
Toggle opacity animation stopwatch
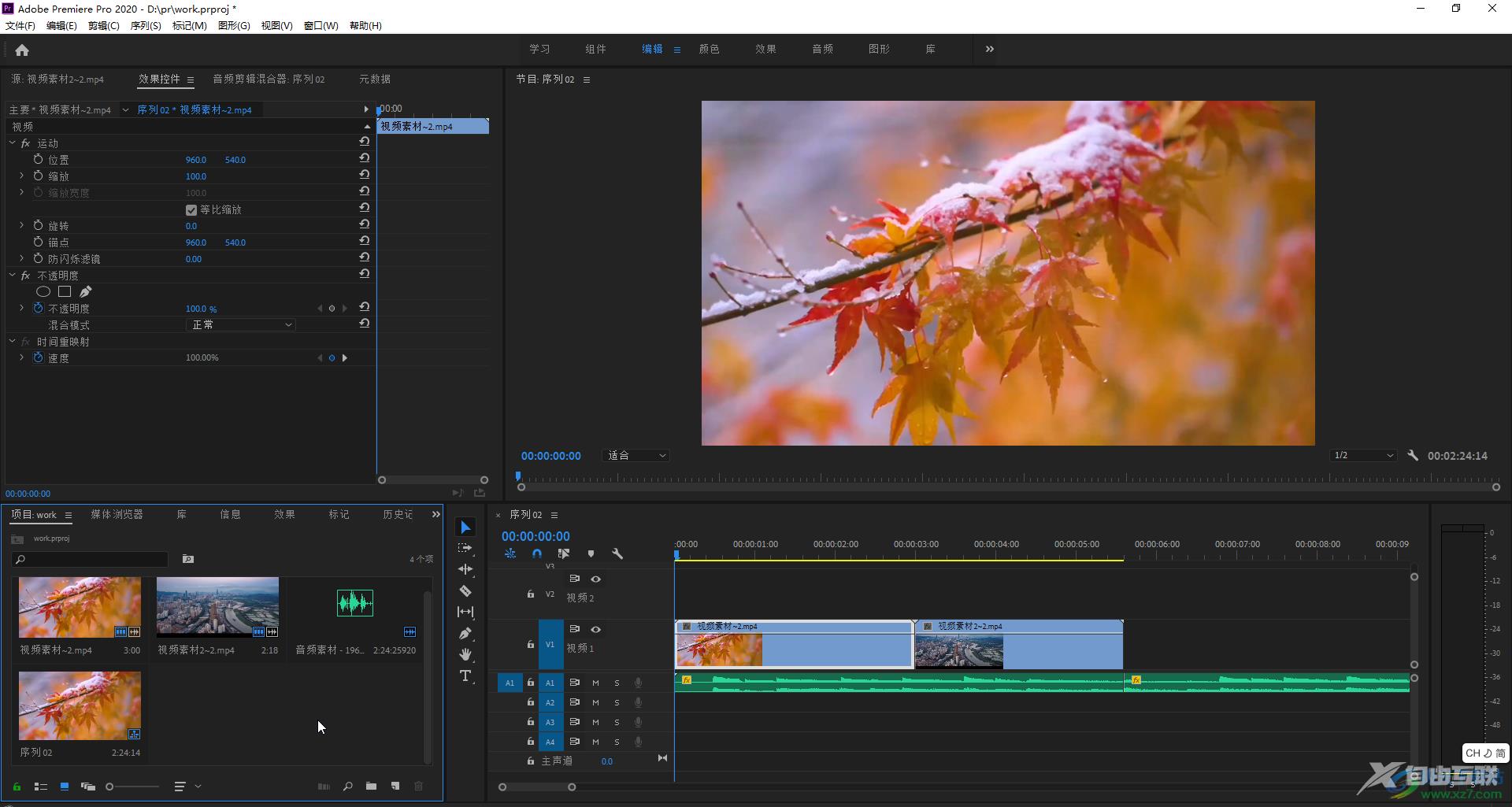point(38,308)
